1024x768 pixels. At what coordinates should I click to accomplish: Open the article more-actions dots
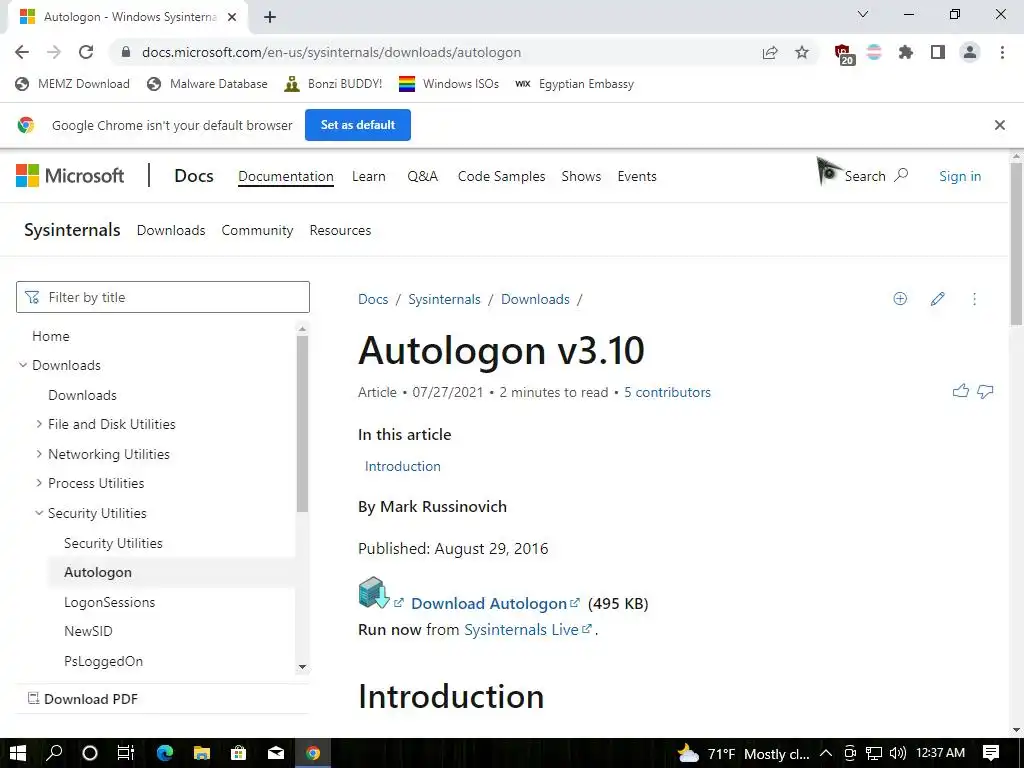pyautogui.click(x=974, y=298)
